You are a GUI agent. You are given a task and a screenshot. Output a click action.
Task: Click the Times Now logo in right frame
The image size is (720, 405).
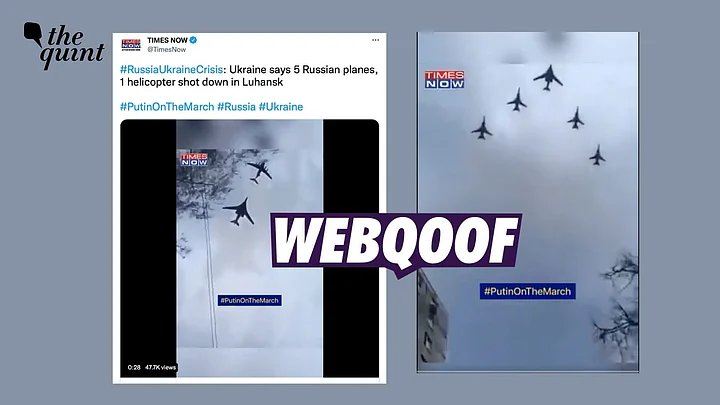[444, 79]
